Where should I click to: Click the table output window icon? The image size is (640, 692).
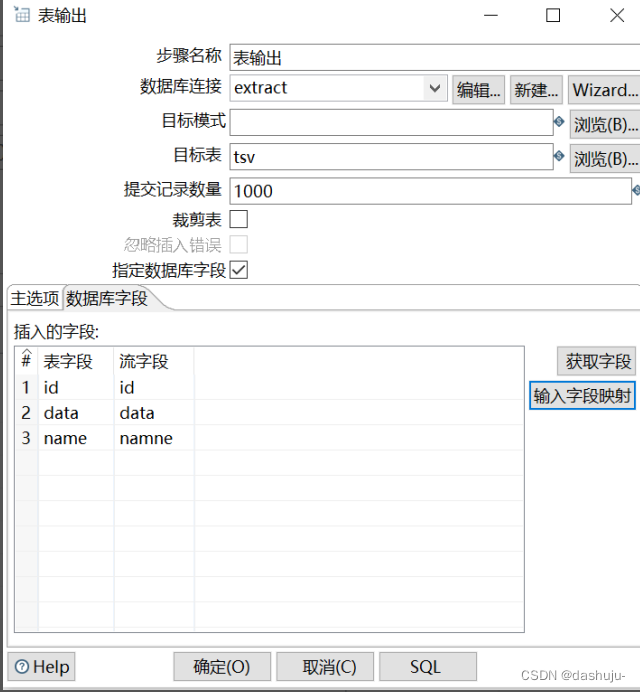tap(22, 15)
